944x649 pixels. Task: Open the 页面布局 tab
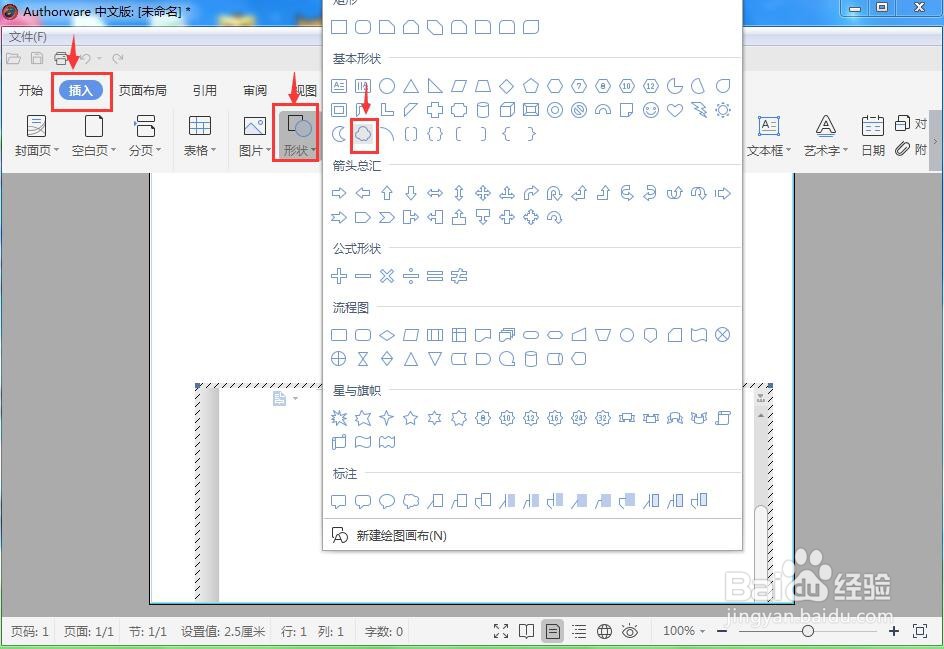[143, 90]
